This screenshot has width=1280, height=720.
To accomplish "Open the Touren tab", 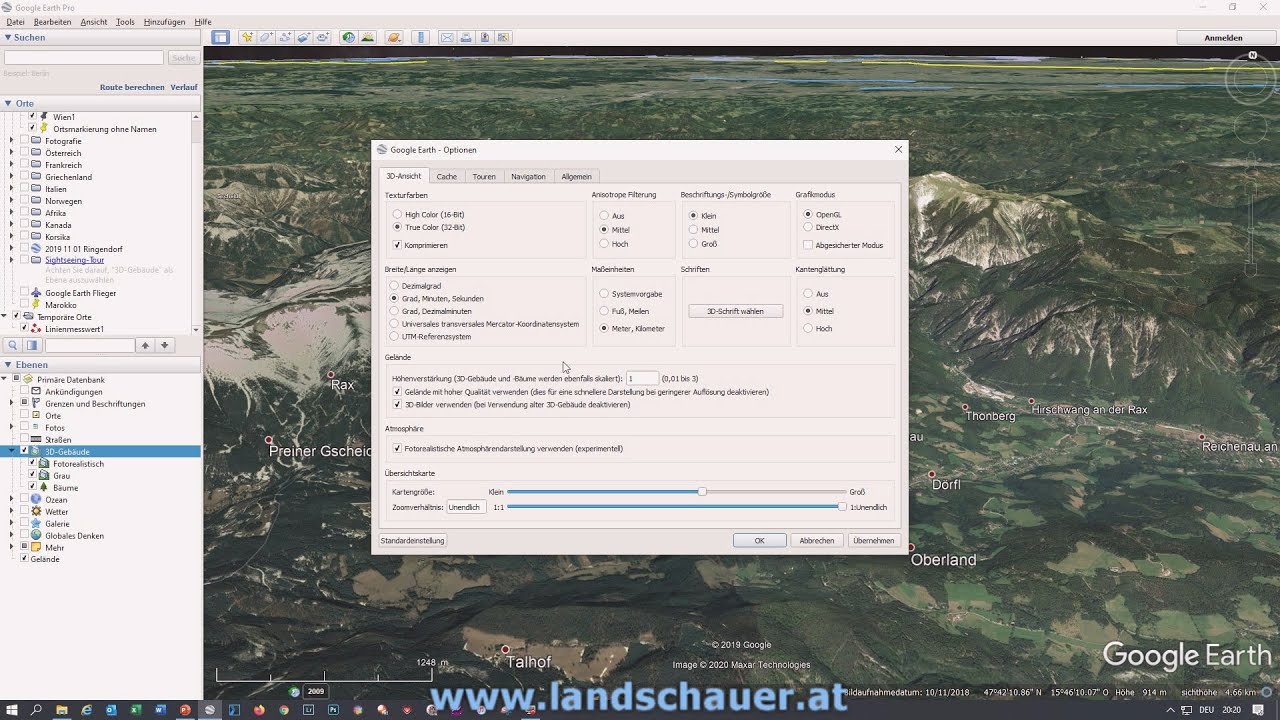I will [484, 177].
